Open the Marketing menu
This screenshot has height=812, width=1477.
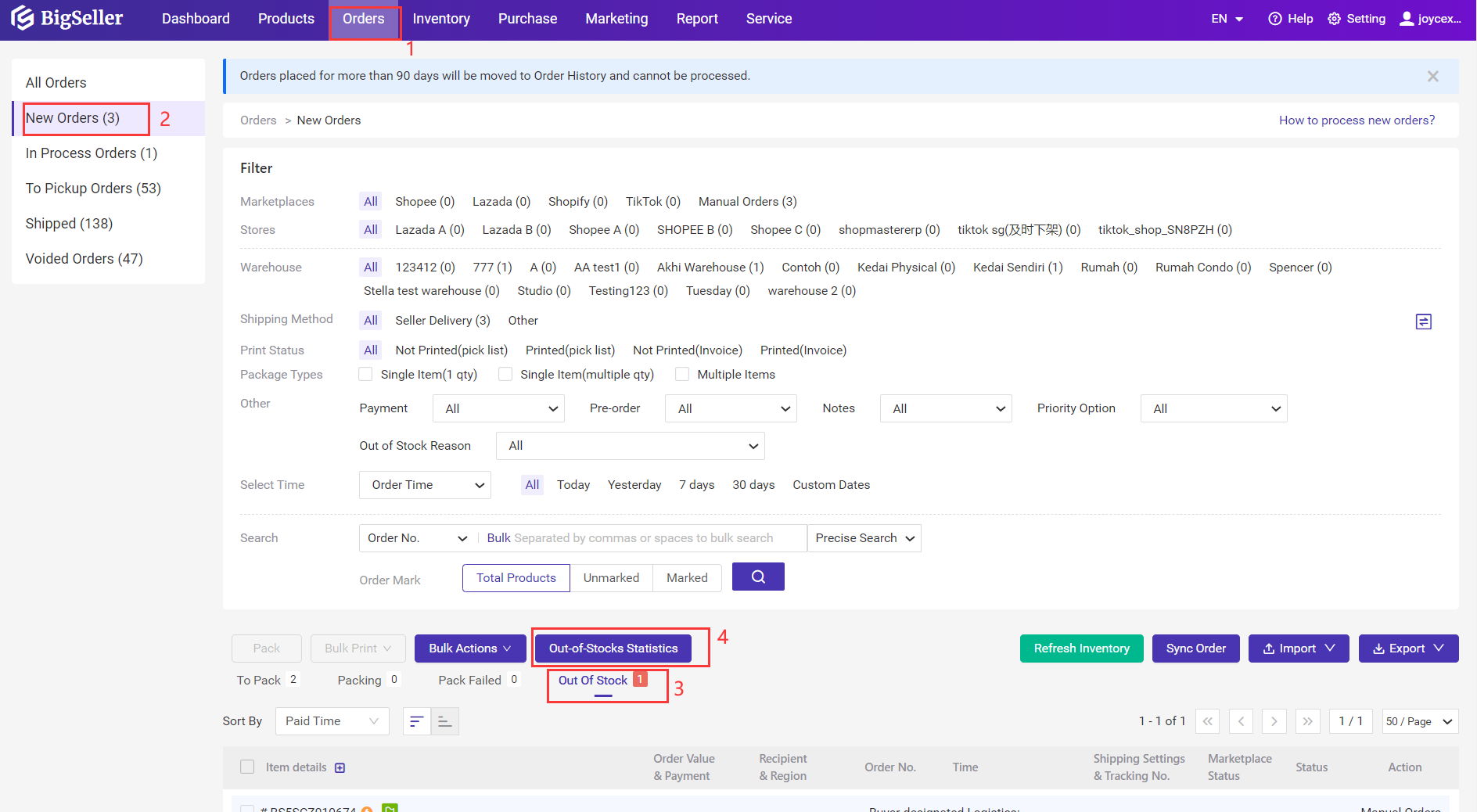coord(616,19)
